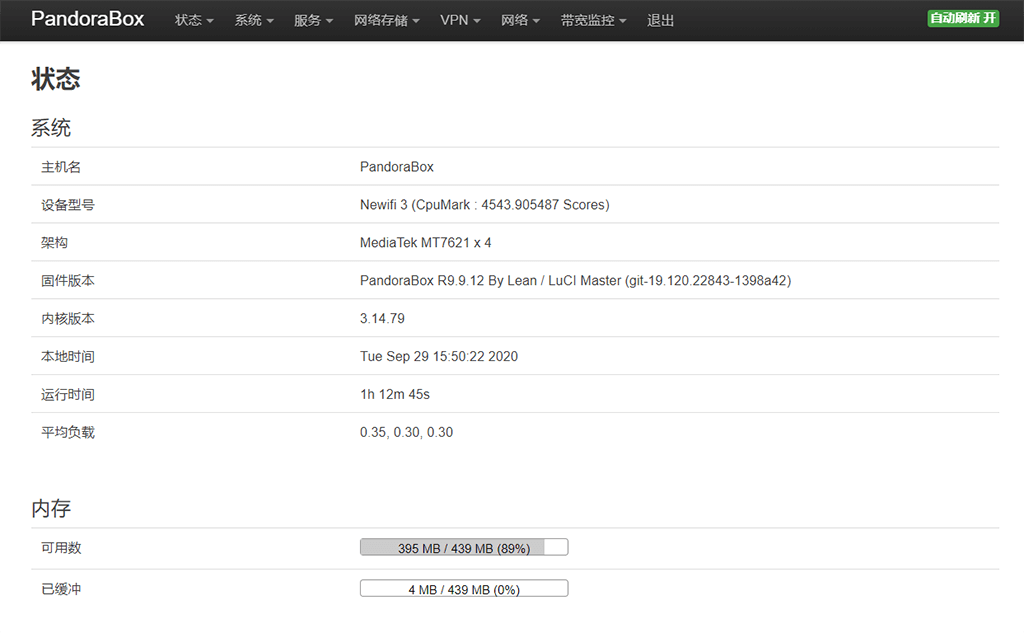Click local time Tue Sep 29 15:50:22 2020
The width and height of the screenshot is (1024, 633).
[x=439, y=356]
